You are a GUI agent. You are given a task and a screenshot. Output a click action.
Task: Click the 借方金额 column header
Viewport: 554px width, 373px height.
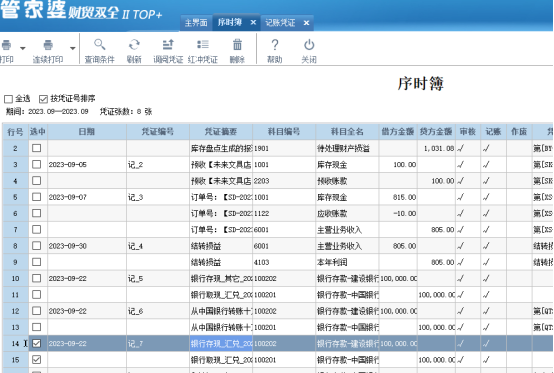coord(398,132)
